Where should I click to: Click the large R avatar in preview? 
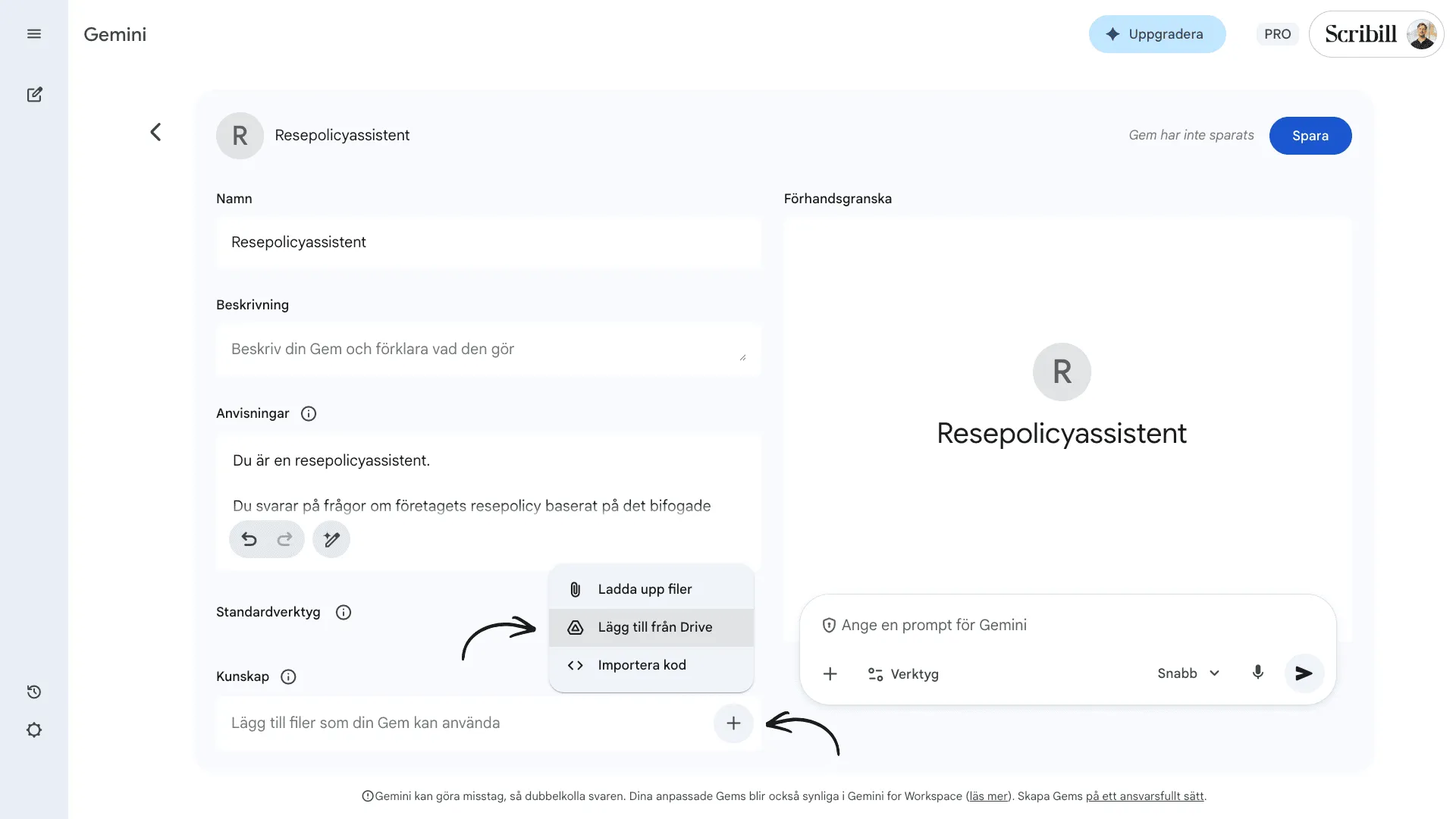click(1062, 372)
